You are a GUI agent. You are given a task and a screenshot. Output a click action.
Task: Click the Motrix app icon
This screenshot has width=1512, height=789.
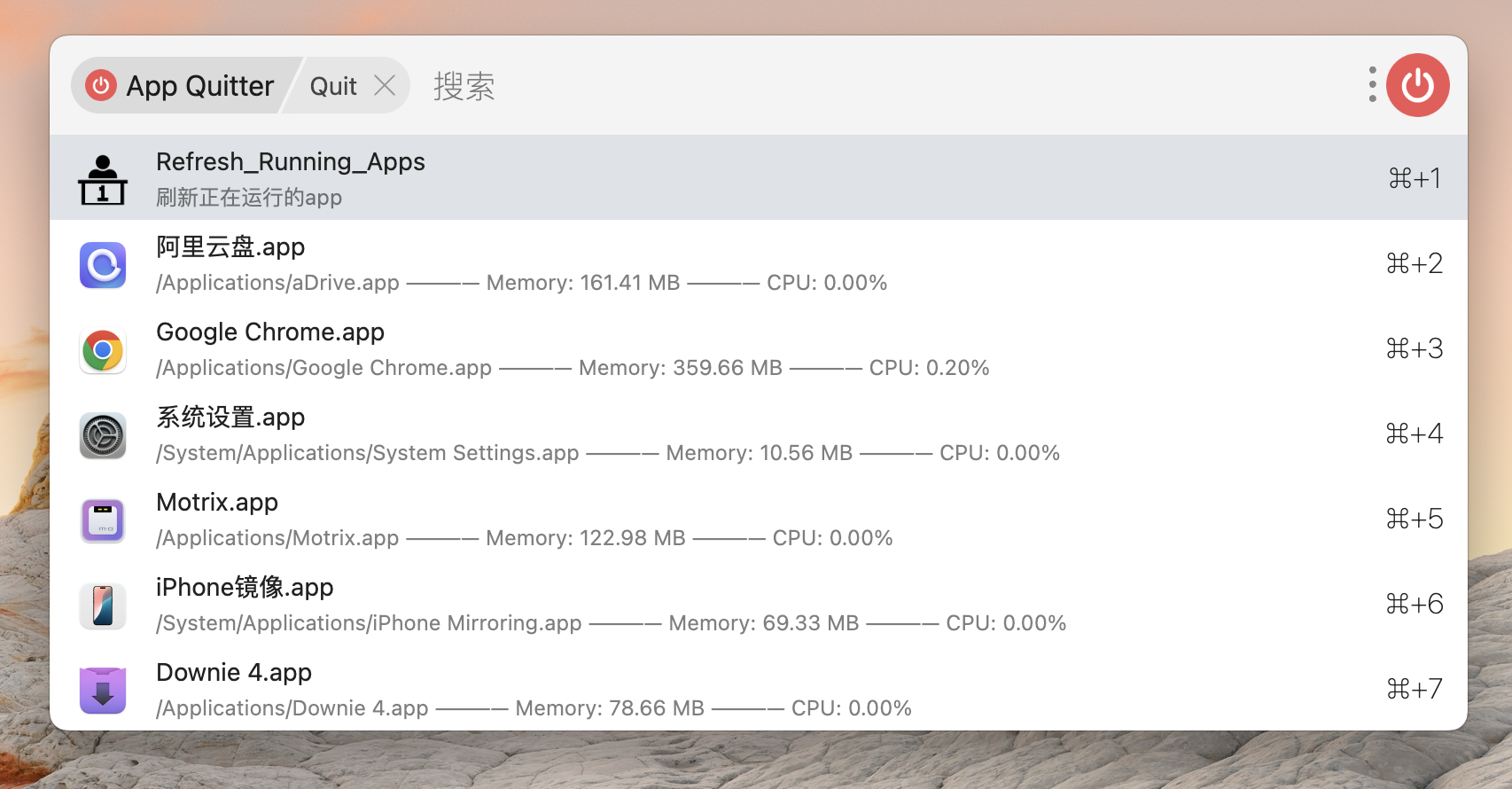pos(103,520)
